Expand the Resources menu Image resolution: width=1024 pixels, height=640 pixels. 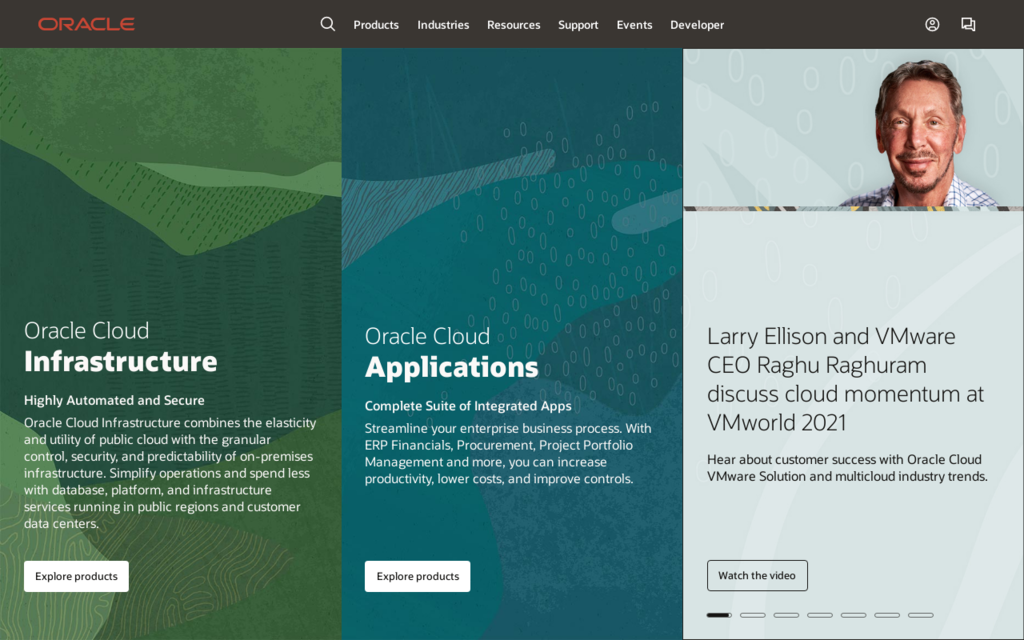tap(513, 25)
